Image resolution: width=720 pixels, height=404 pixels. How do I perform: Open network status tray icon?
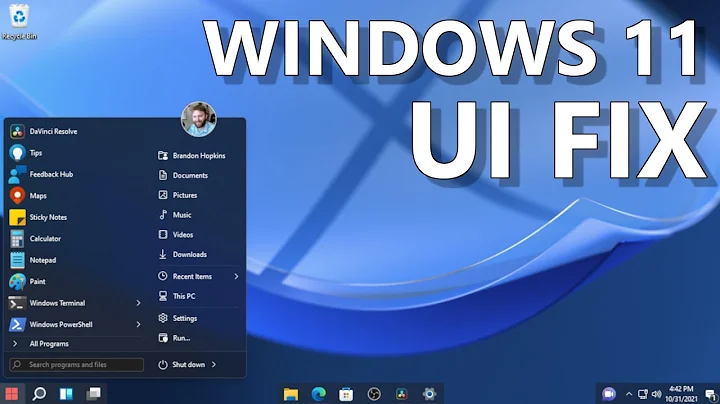[x=643, y=394]
